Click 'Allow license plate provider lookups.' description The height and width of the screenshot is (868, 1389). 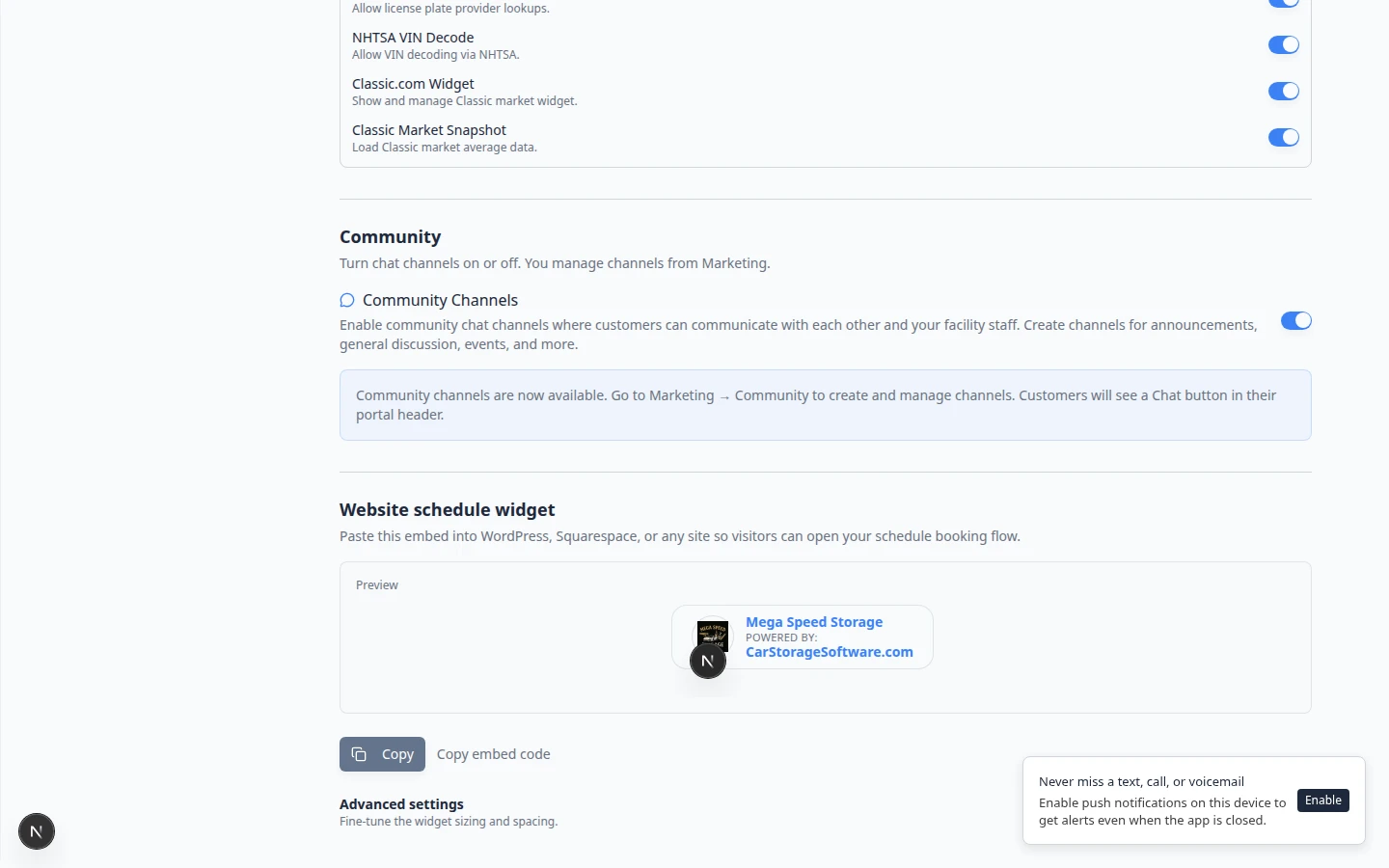tap(450, 9)
